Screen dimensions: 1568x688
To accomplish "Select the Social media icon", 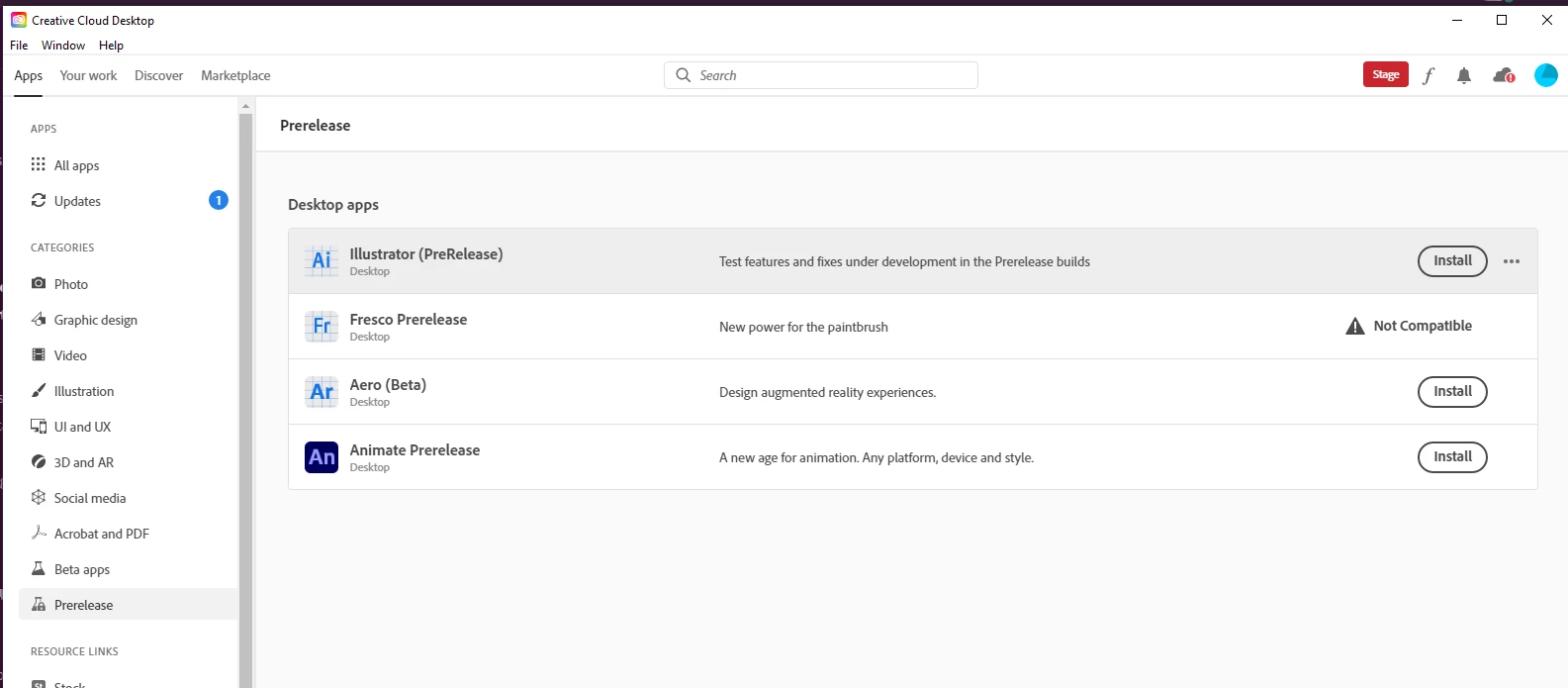I will click(39, 497).
